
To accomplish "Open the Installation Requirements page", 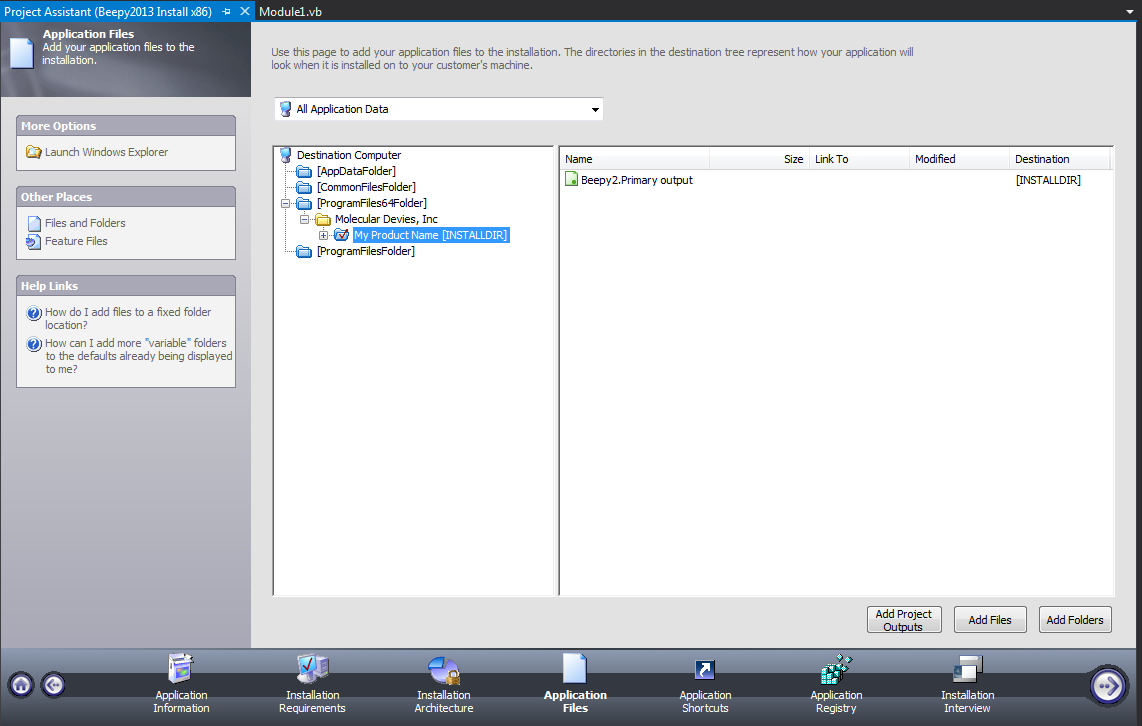I will pos(312,685).
